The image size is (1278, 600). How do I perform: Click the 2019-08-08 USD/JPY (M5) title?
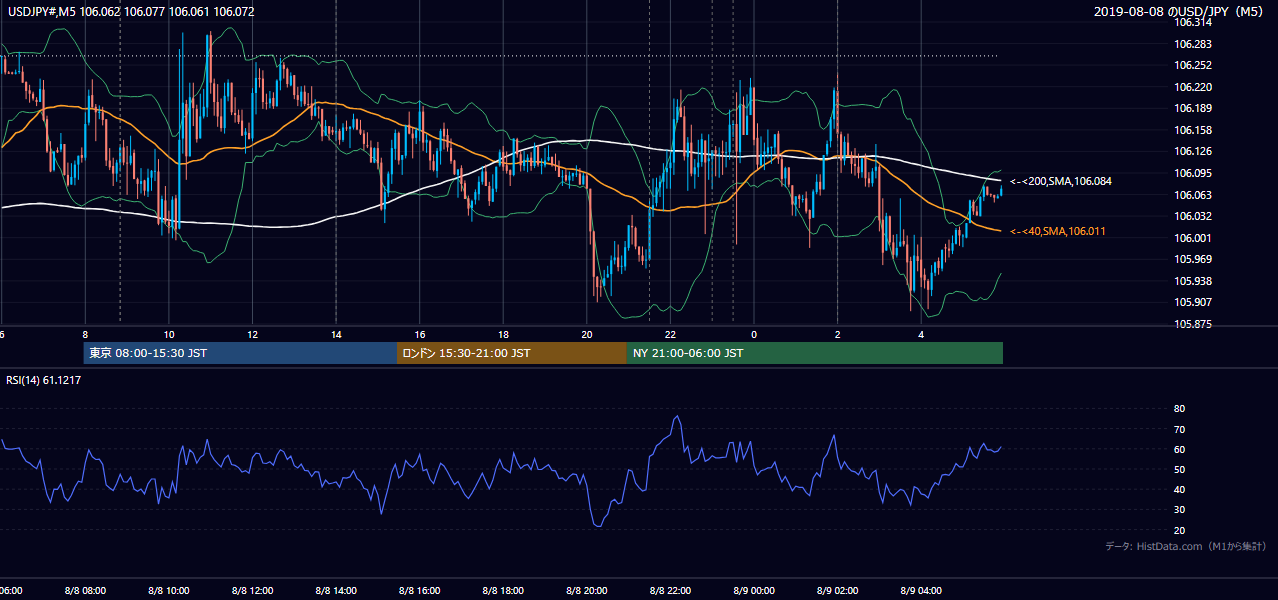pos(1180,12)
